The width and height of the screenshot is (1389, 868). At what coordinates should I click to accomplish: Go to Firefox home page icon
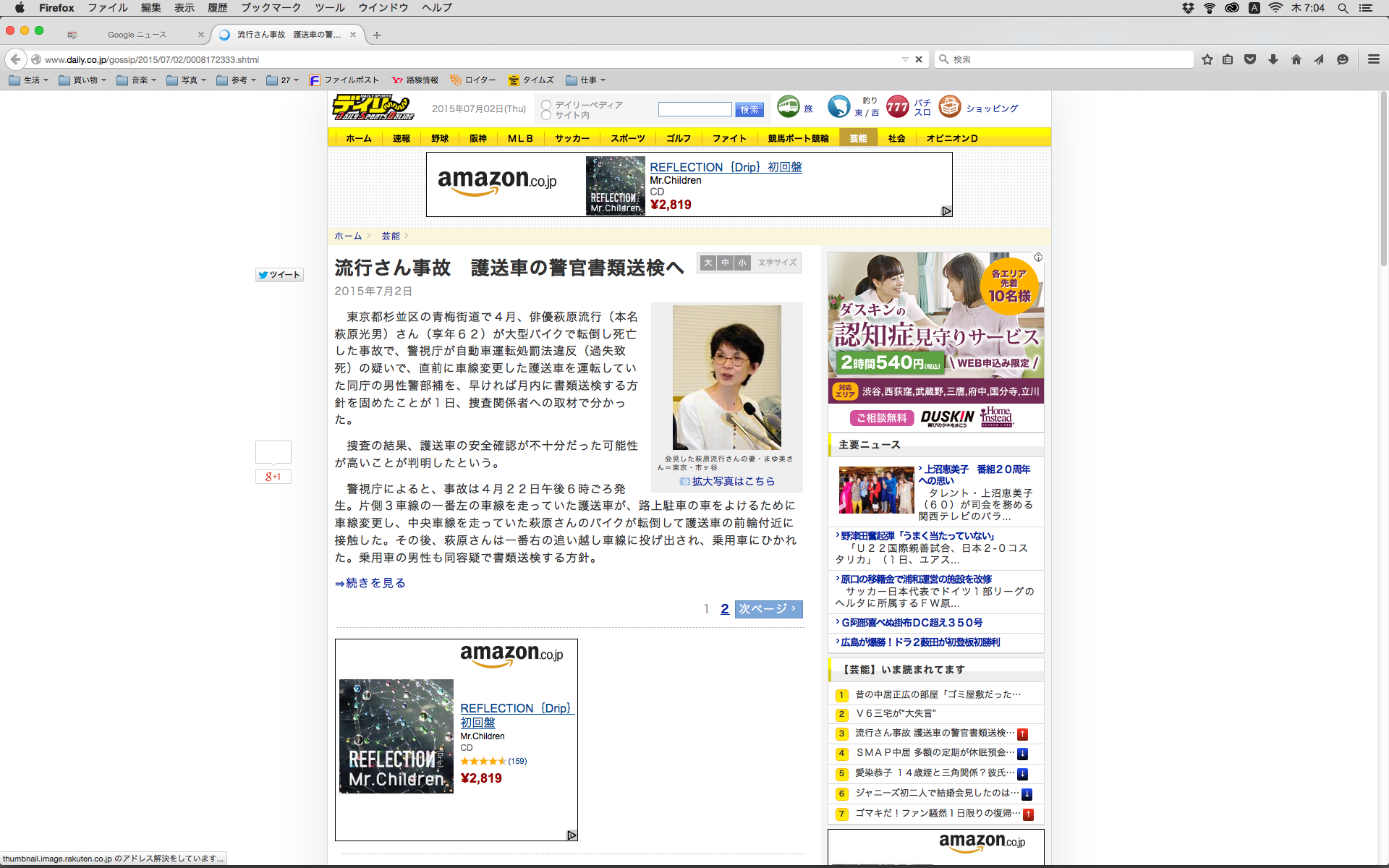tap(1296, 59)
